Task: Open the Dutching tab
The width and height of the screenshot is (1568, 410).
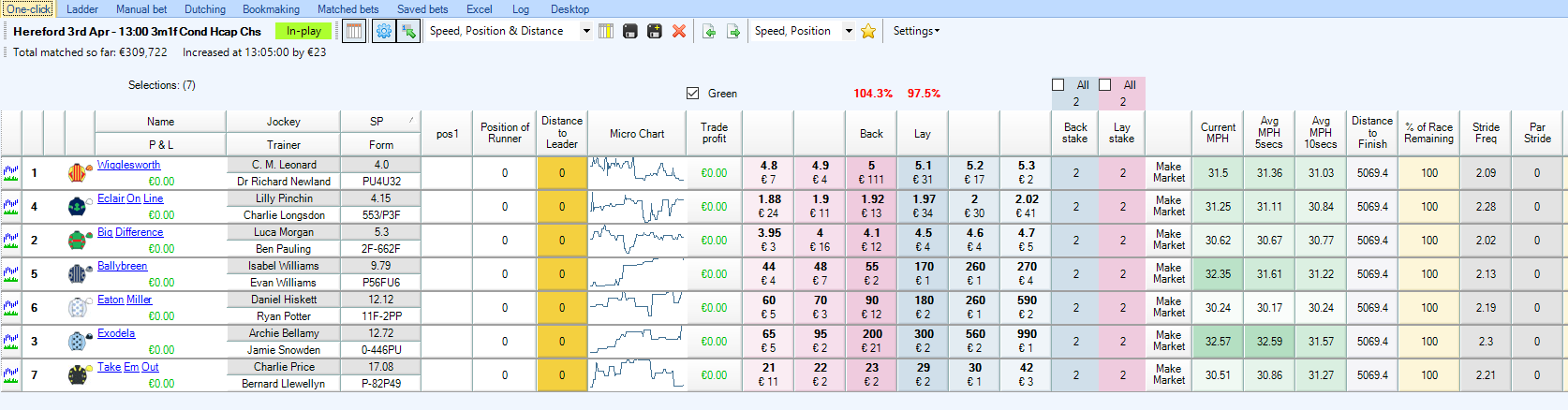Action: (205, 8)
